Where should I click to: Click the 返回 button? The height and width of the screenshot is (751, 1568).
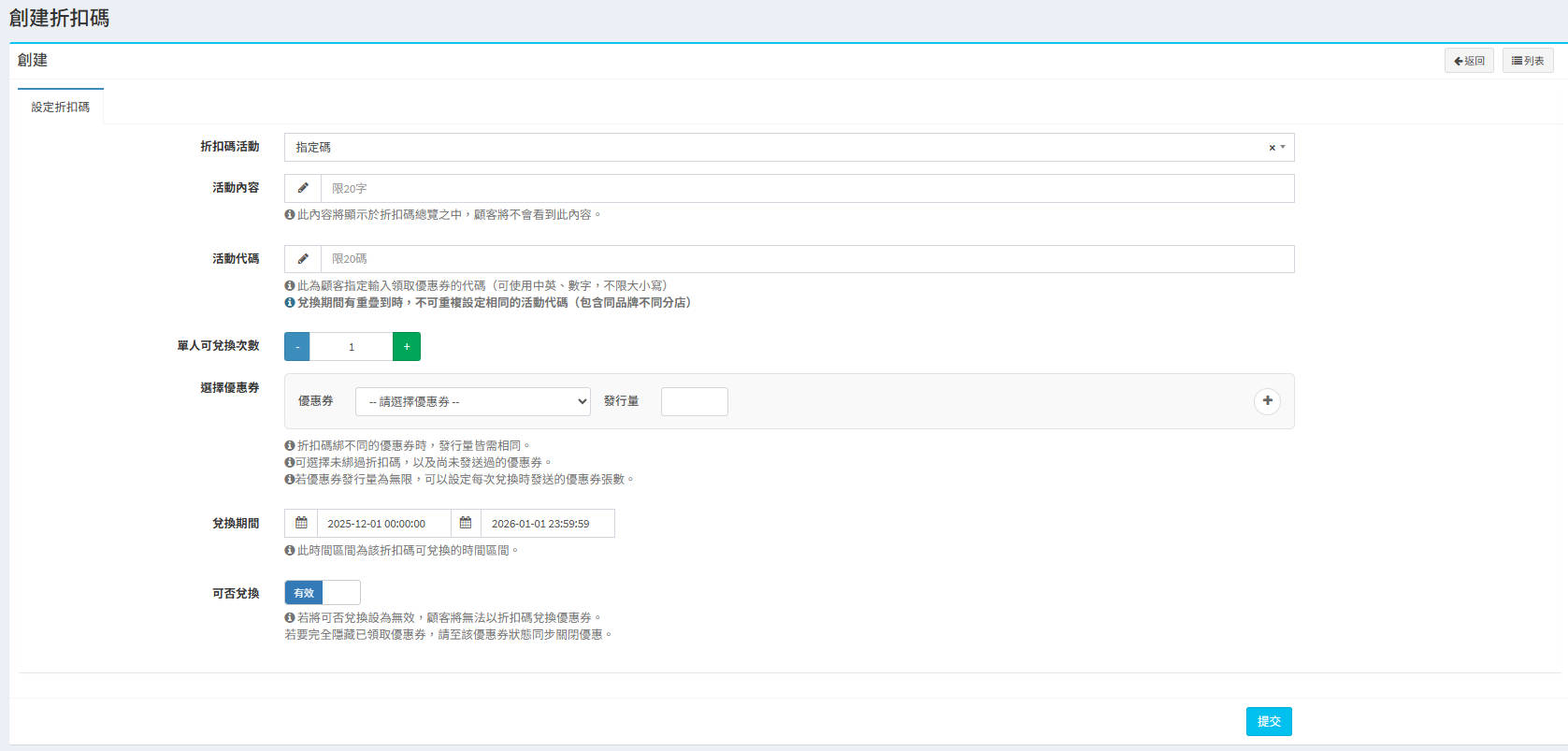[x=1469, y=61]
